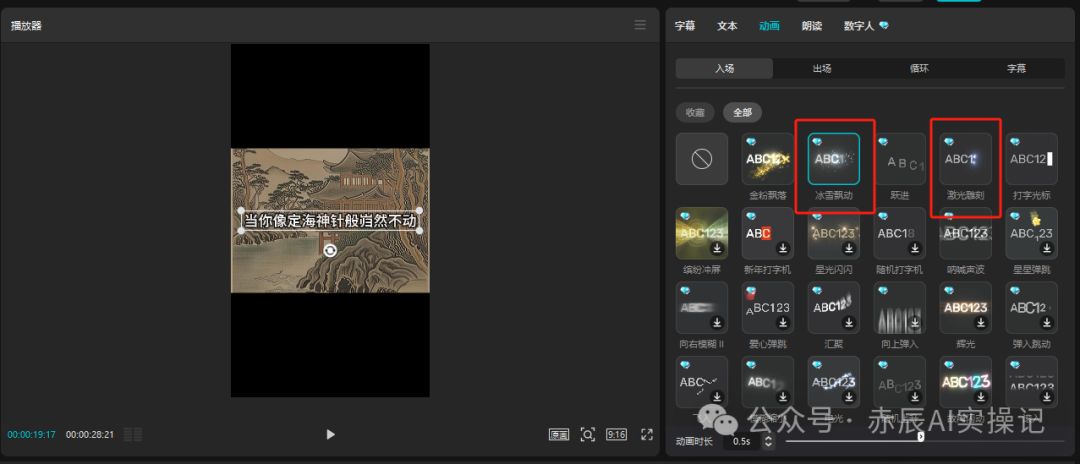Switch to the 文本 tab
The height and width of the screenshot is (464, 1080).
point(727,25)
